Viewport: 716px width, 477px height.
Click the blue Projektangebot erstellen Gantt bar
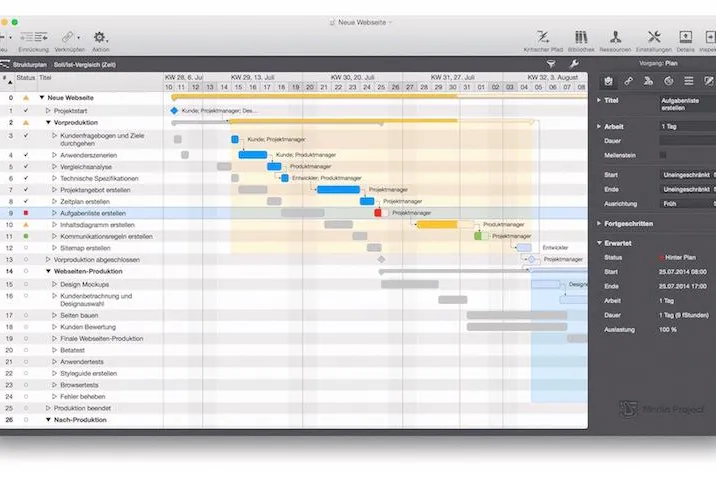point(338,189)
